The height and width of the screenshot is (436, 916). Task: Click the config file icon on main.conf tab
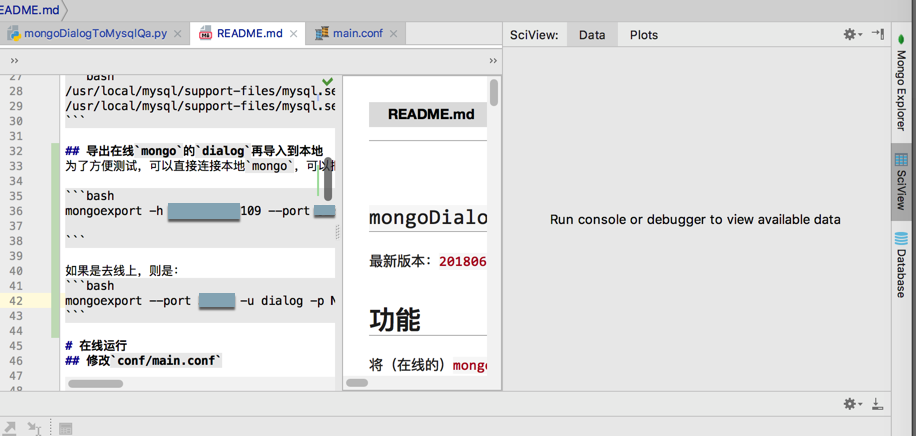pos(322,34)
